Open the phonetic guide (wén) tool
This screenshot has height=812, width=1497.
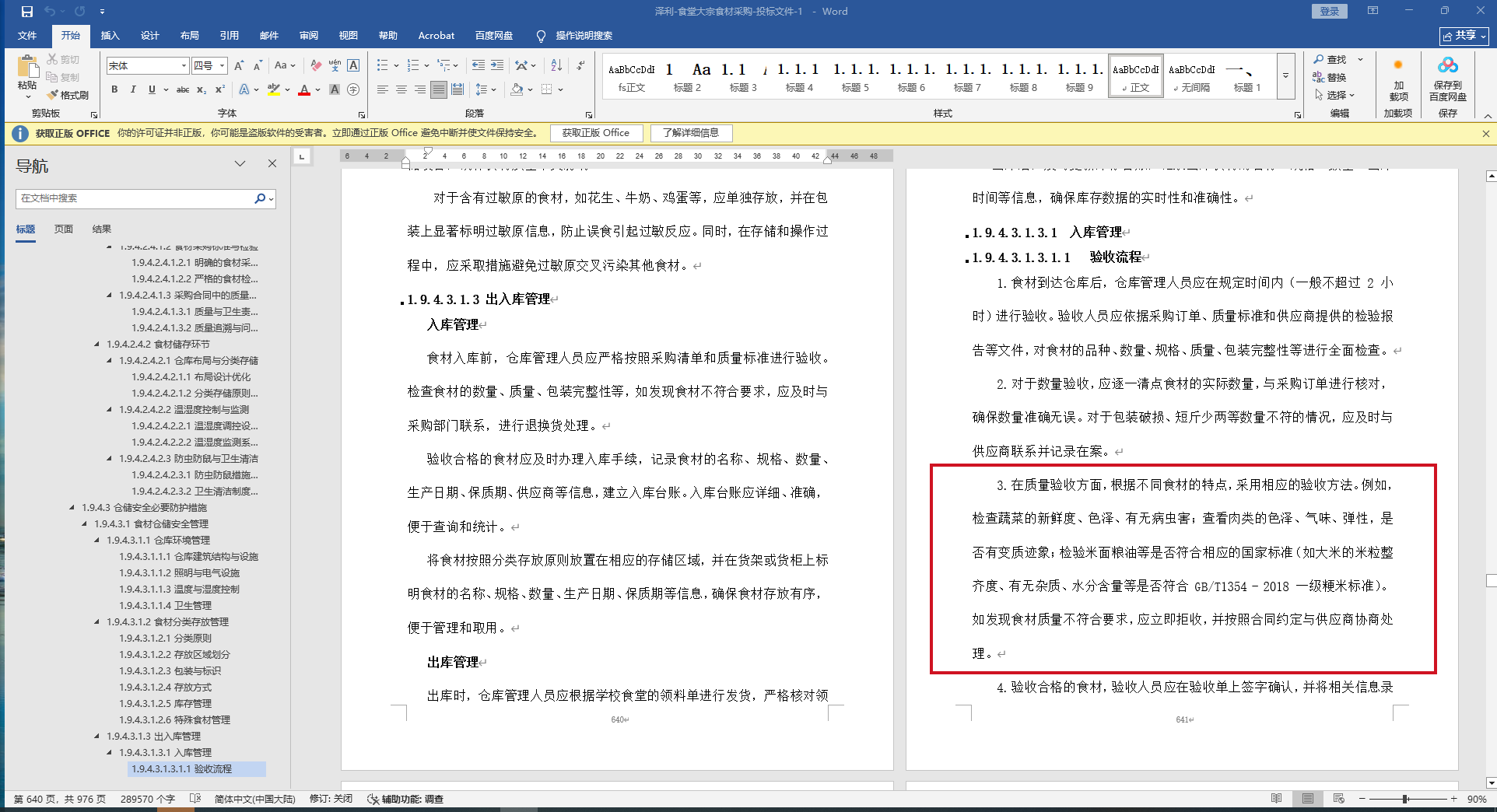tap(335, 66)
